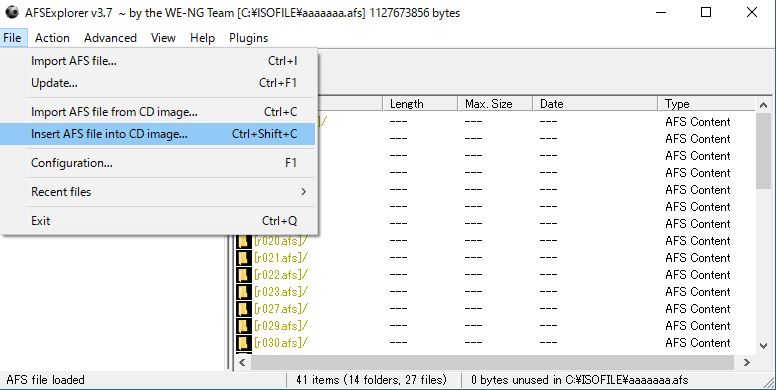Click the 41 items status bar entry
This screenshot has height=390, width=776.
point(371,380)
